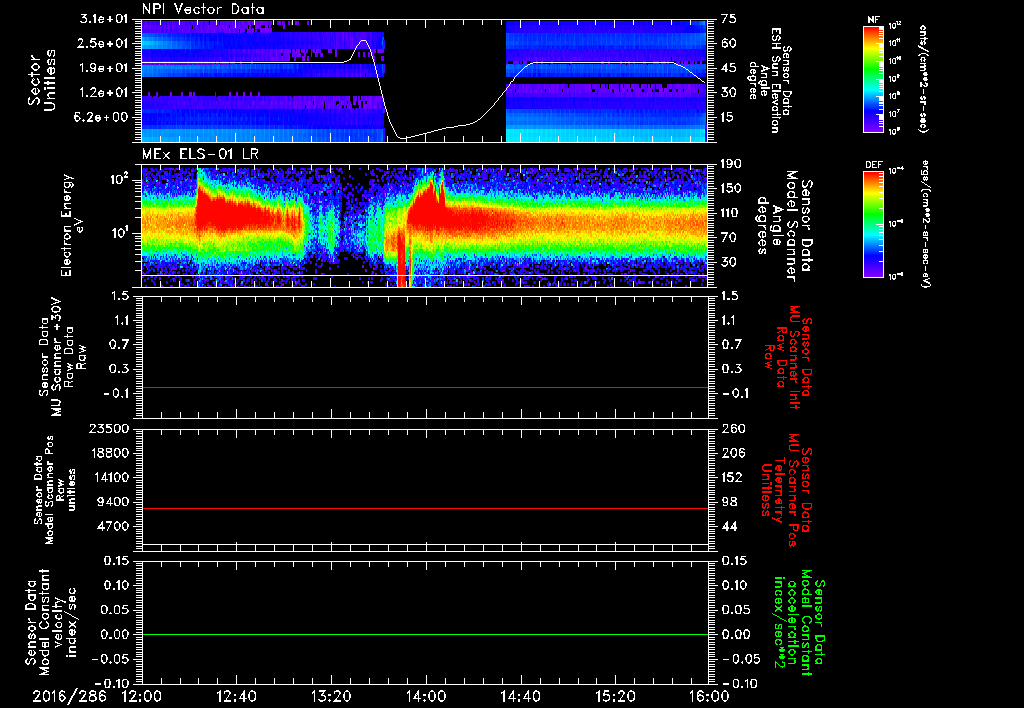Click the '110' scanner angle tick label
This screenshot has width=1024, height=708.
[731, 213]
